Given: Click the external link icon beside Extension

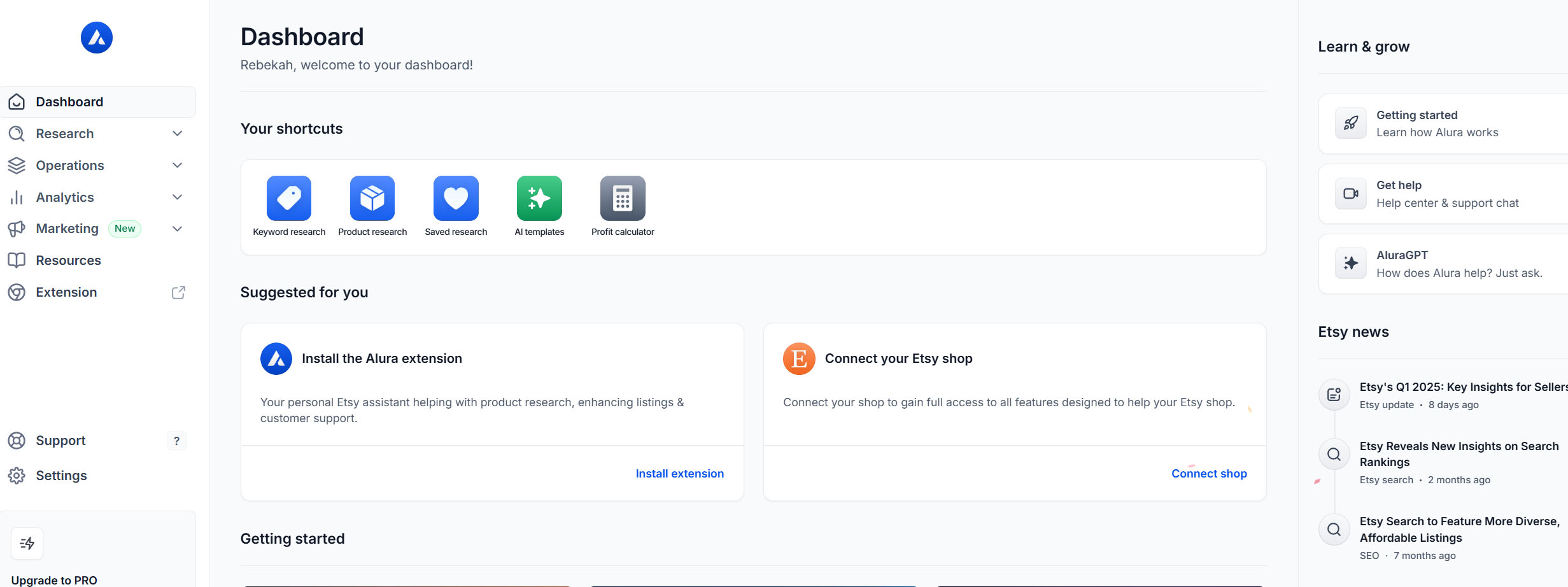Looking at the screenshot, I should tap(178, 292).
